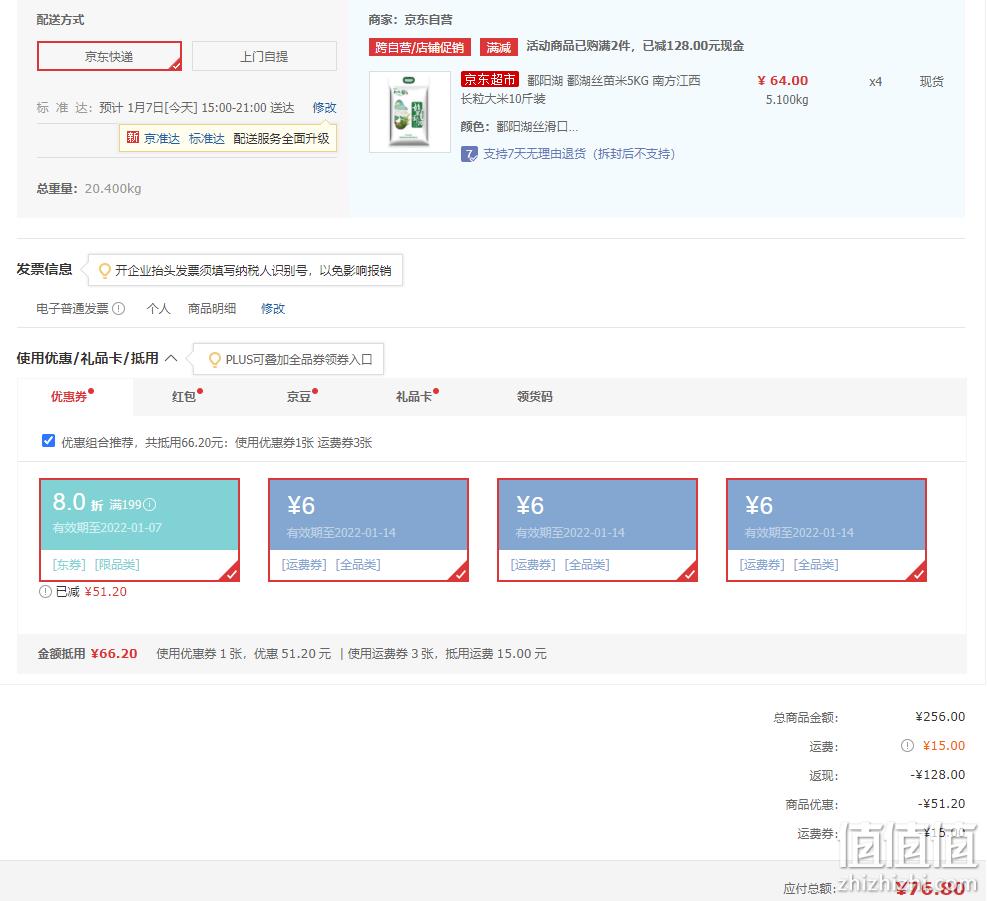Screen dimensions: 987x901
Task: Deselect the 8.0折 满199 coupon
Action: (139, 530)
